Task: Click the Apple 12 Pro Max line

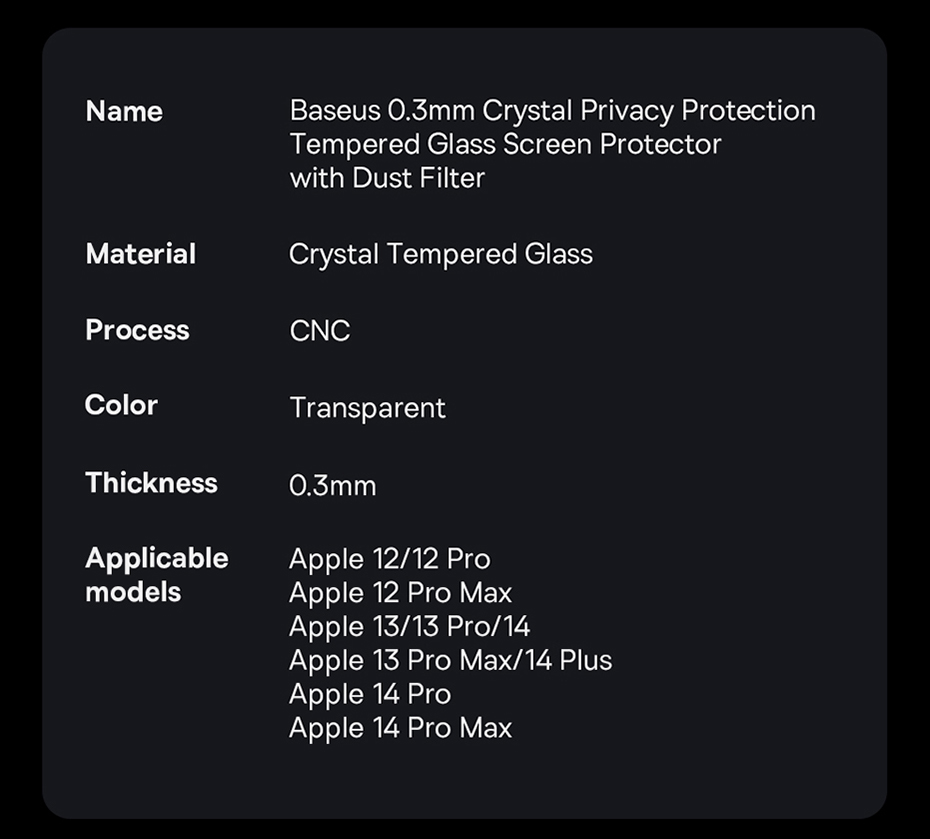Action: (400, 593)
